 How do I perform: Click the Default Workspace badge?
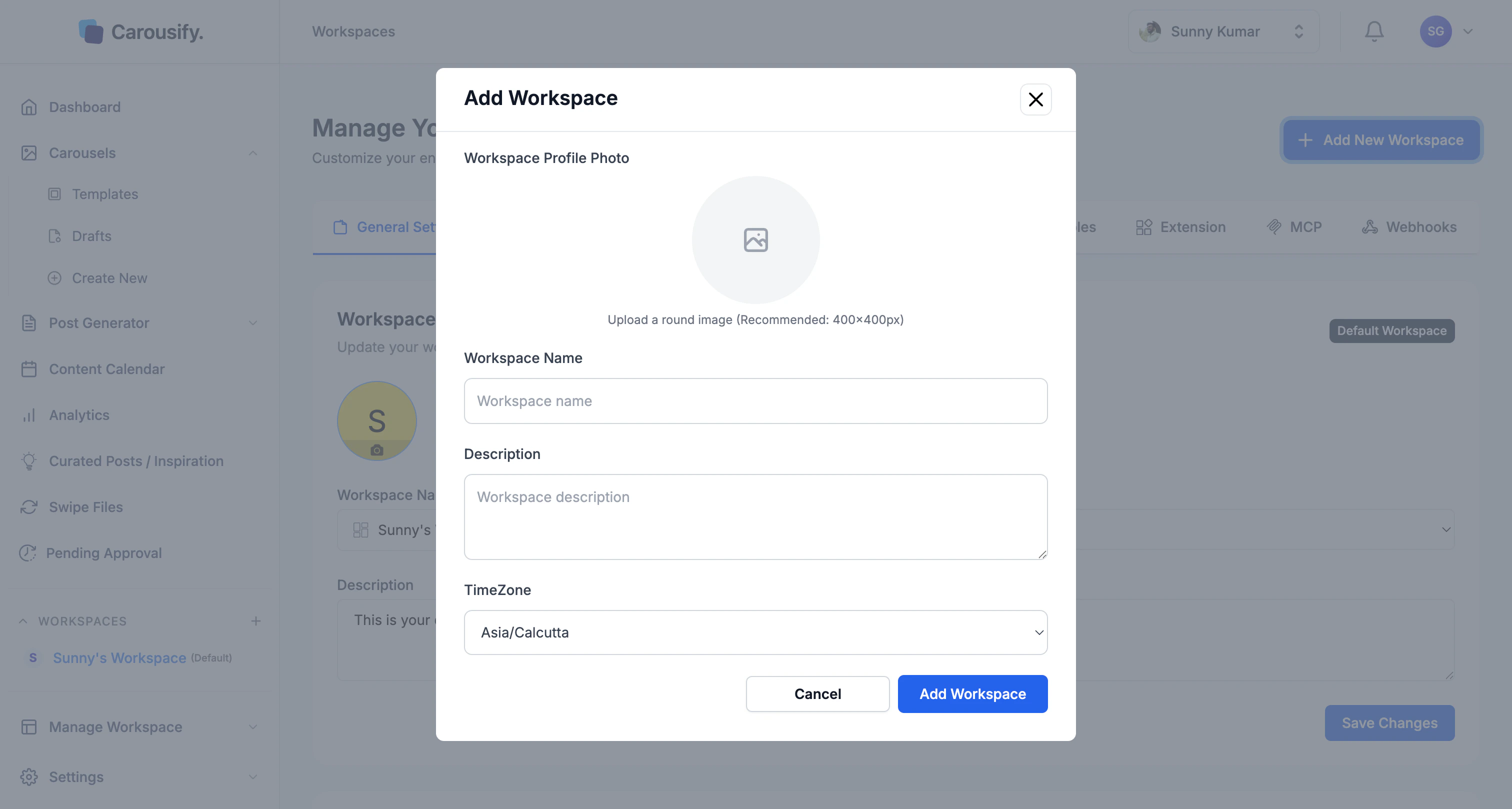click(1391, 330)
